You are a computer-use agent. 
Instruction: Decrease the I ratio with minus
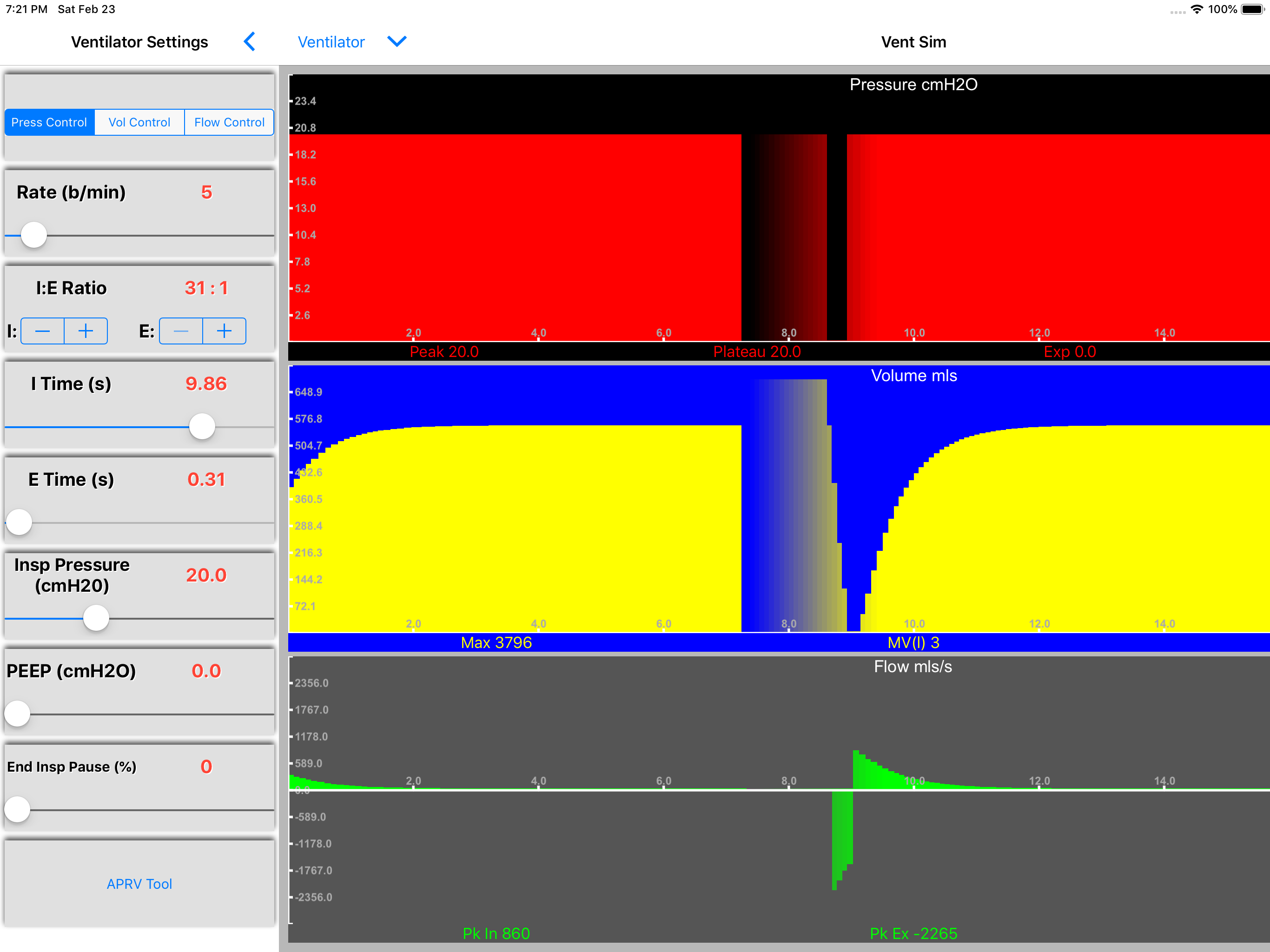(42, 331)
